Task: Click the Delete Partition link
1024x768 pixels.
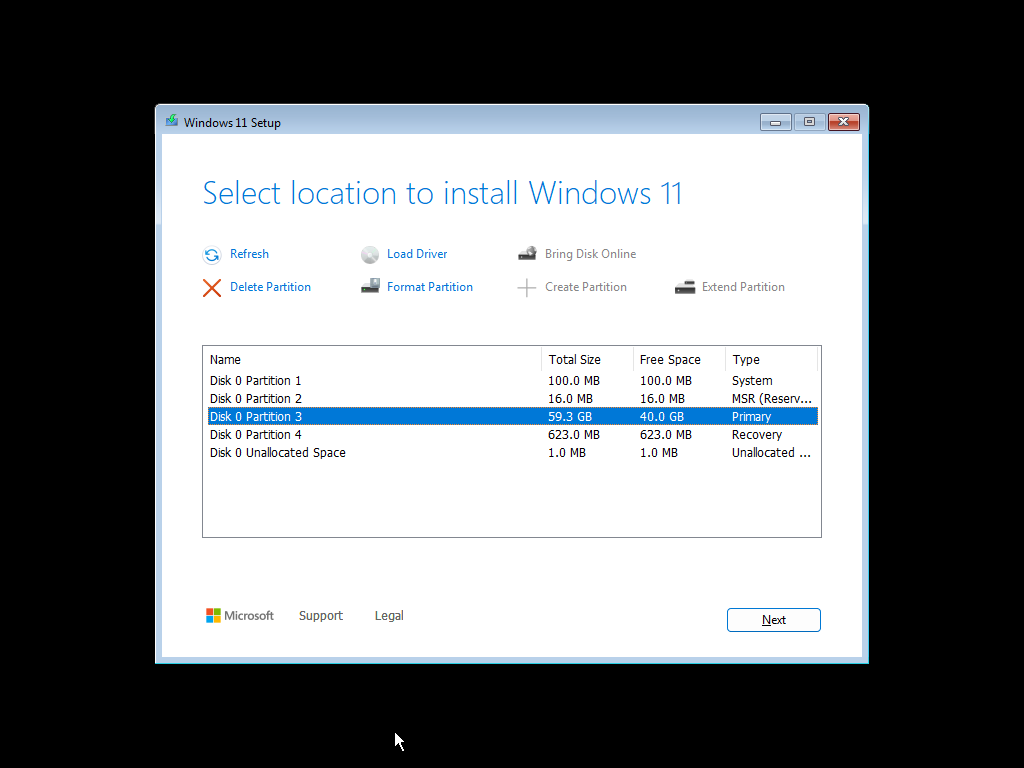Action: pos(270,287)
